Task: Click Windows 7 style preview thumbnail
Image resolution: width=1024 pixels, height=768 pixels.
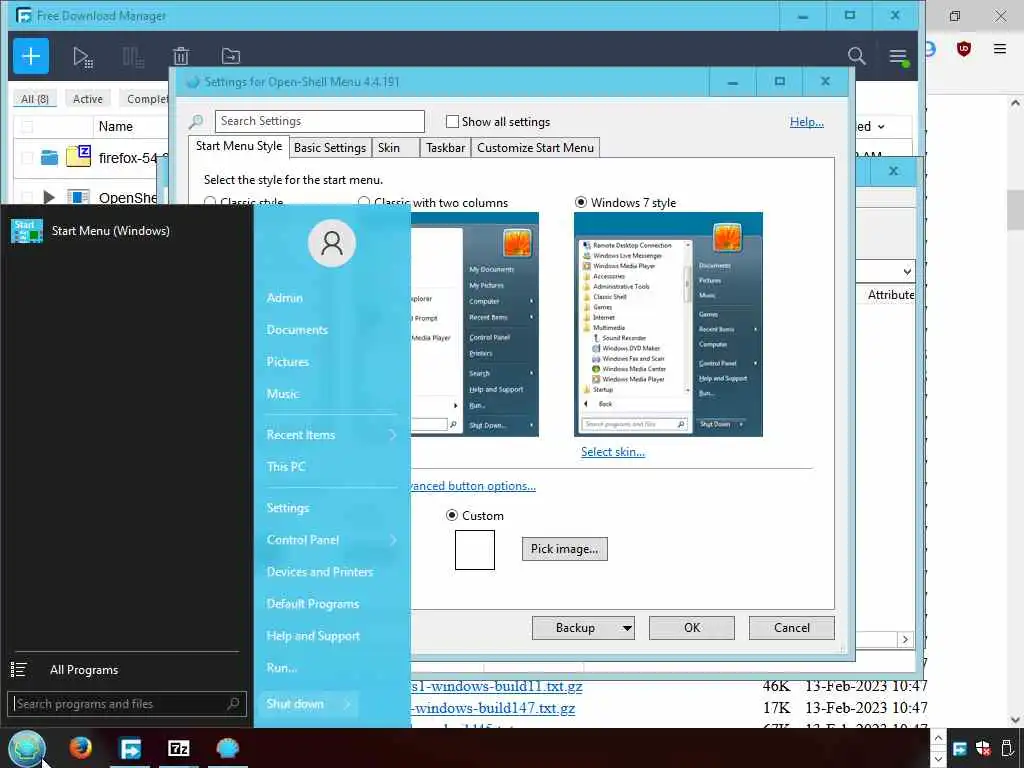Action: [x=668, y=325]
